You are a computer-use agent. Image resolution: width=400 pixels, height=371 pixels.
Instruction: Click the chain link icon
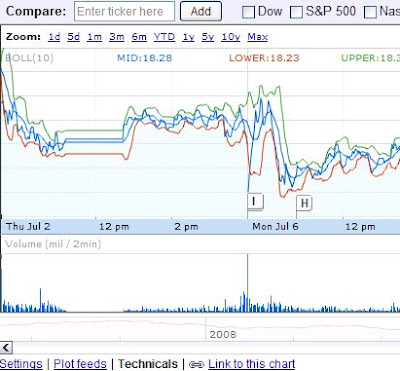(196, 364)
